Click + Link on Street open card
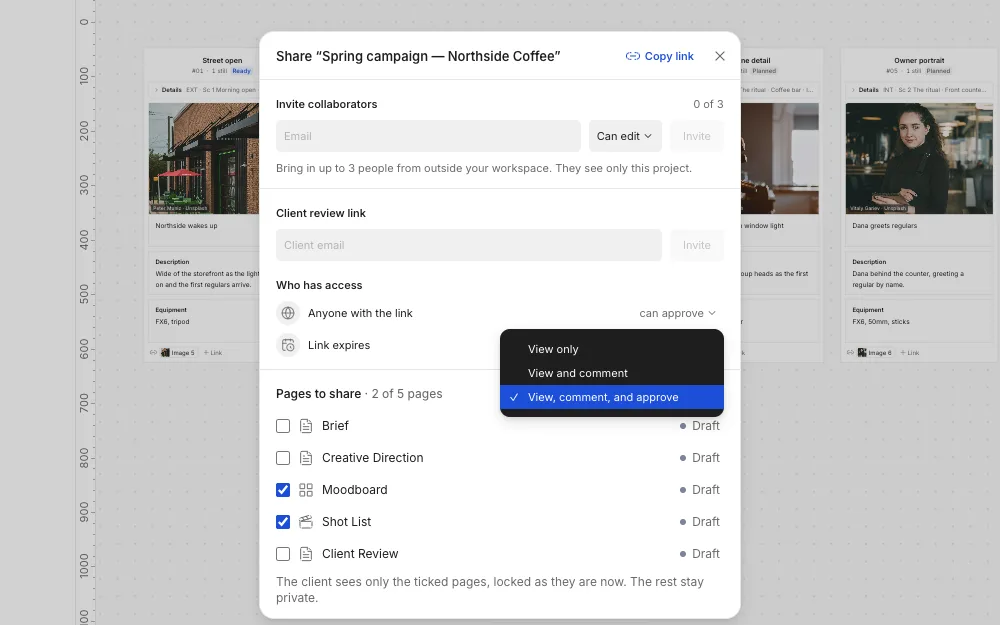This screenshot has width=1000, height=625. (x=213, y=353)
